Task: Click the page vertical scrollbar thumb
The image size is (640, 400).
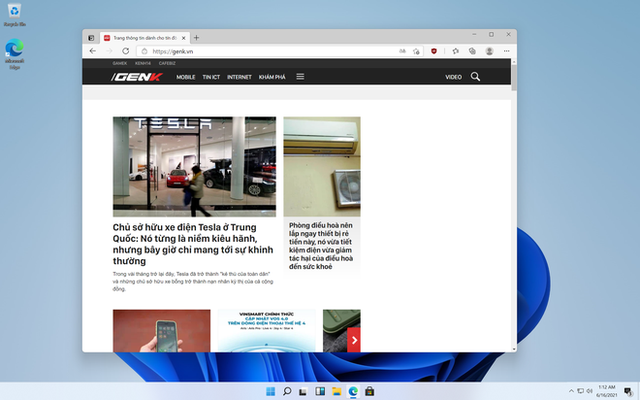Action: coord(514,77)
